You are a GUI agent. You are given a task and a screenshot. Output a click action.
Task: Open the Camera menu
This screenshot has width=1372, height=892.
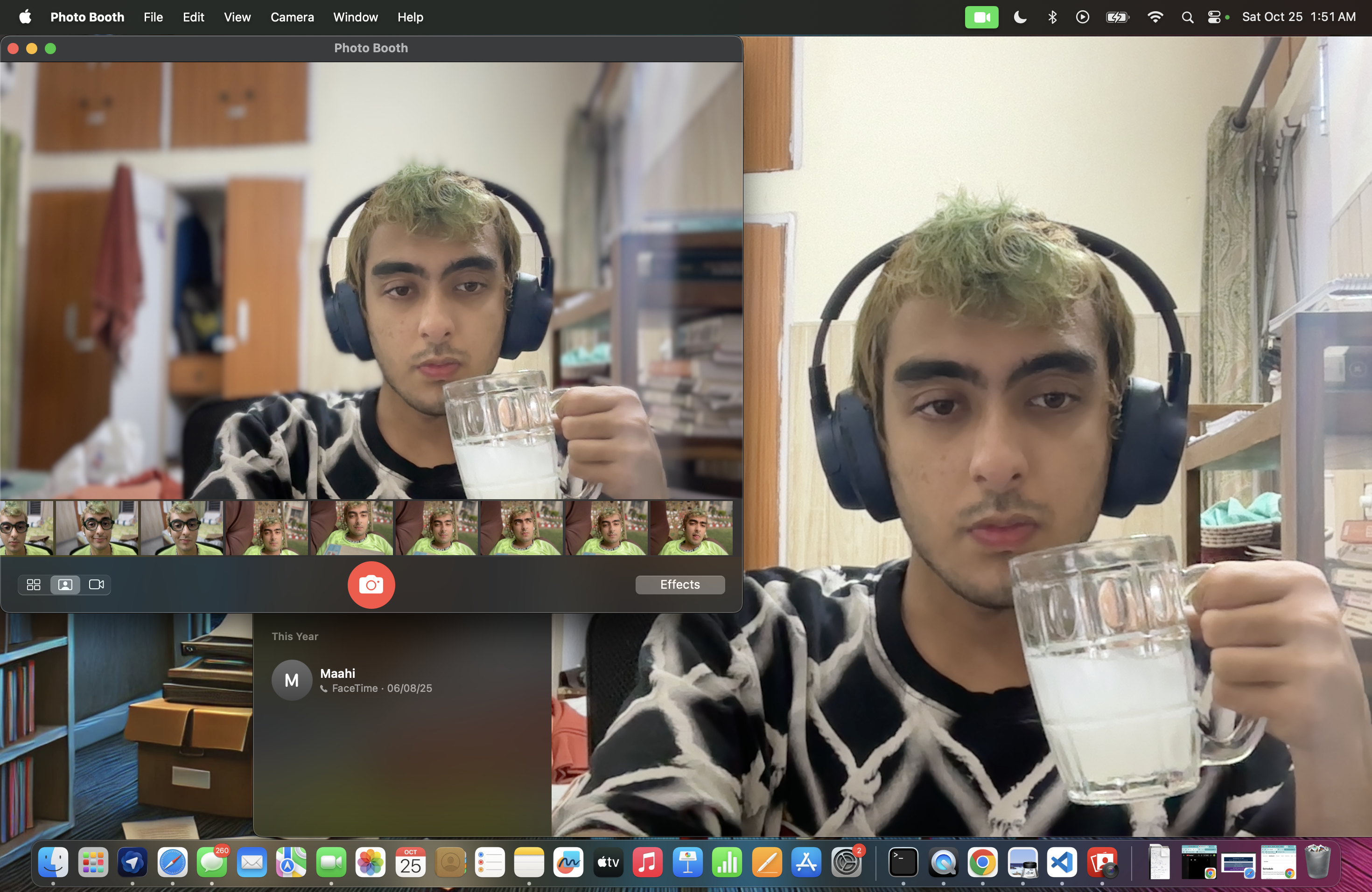292,17
